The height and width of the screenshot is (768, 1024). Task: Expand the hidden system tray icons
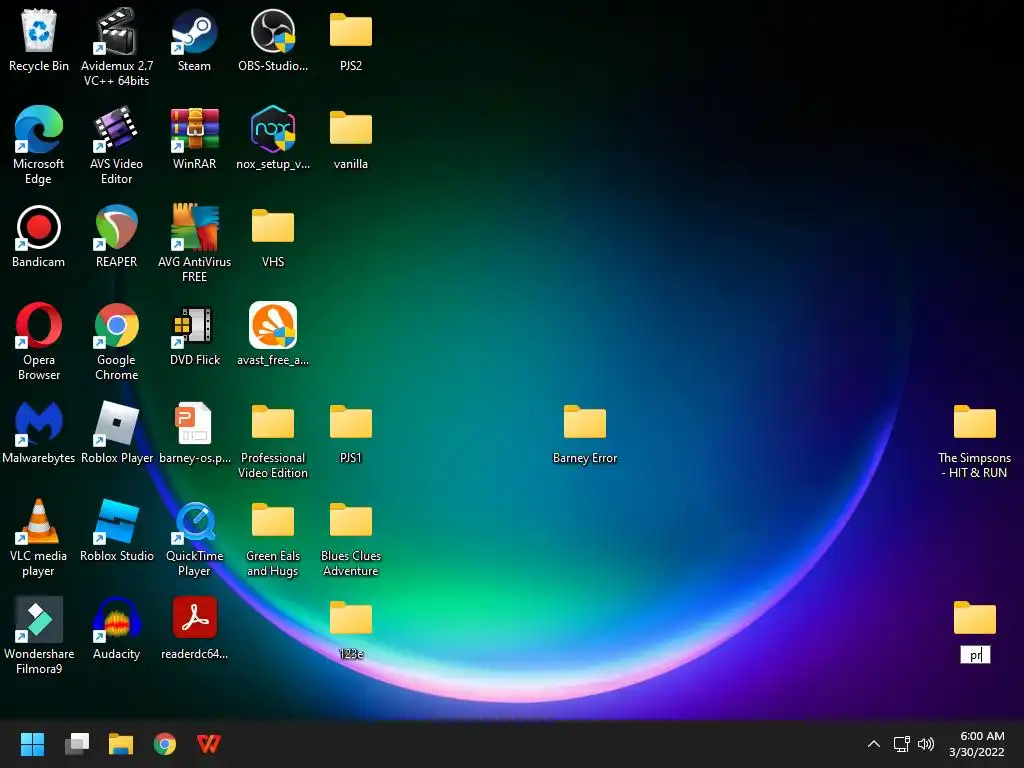click(874, 744)
